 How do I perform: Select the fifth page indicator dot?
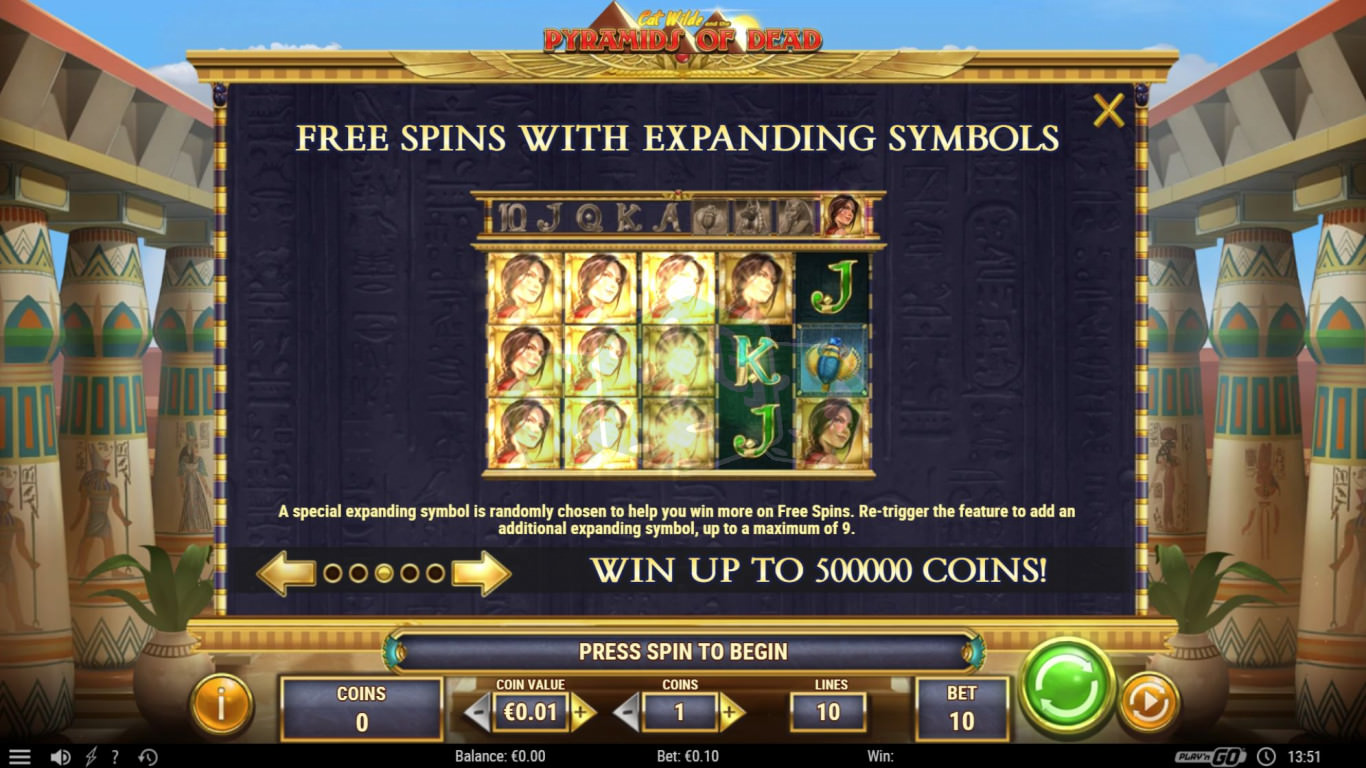435,573
